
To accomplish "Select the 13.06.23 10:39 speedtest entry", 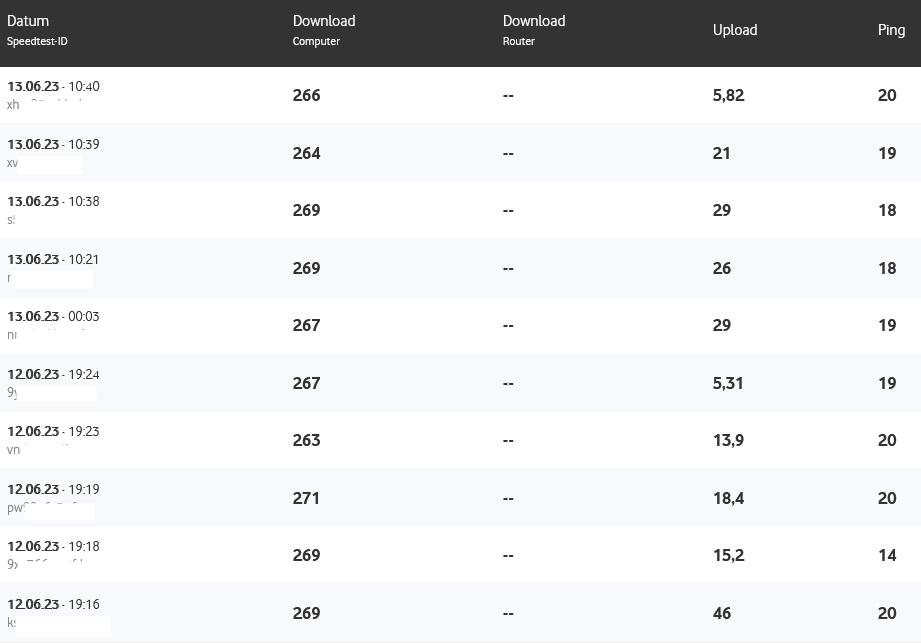I will pyautogui.click(x=54, y=144).
